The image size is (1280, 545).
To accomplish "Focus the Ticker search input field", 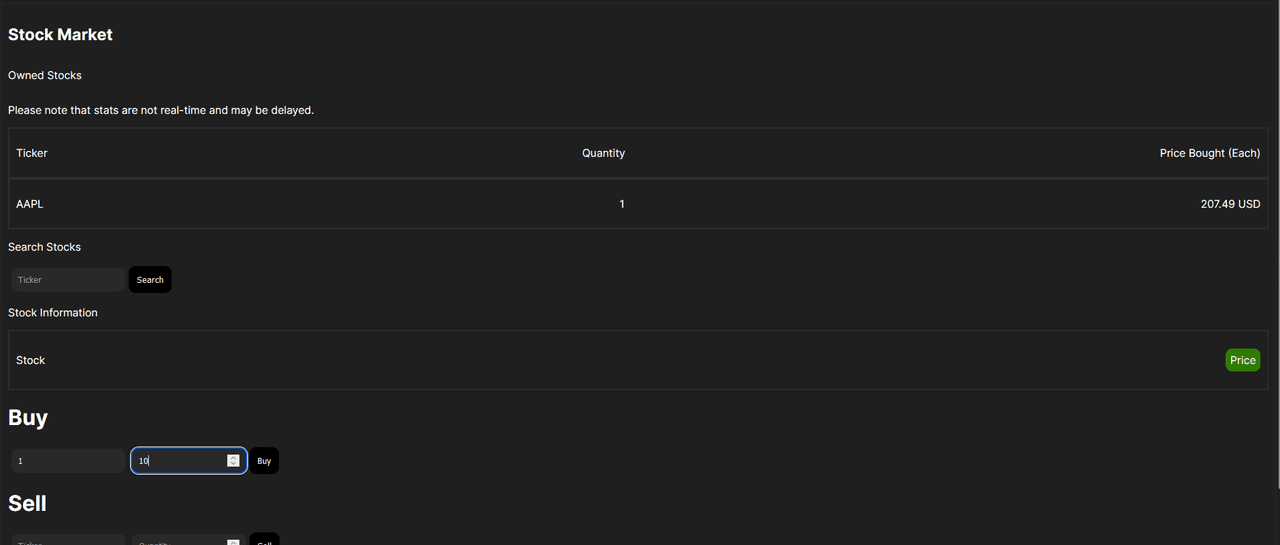I will [68, 280].
